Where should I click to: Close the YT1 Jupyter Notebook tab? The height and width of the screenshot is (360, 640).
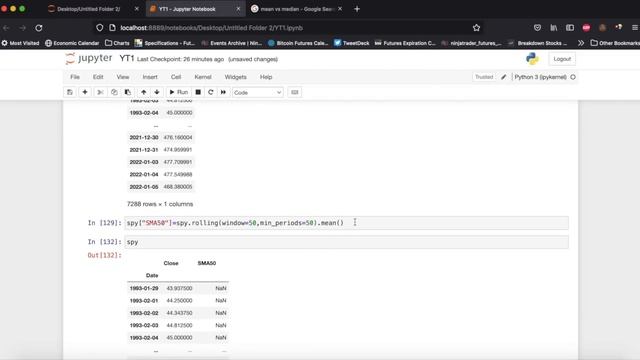pos(238,9)
